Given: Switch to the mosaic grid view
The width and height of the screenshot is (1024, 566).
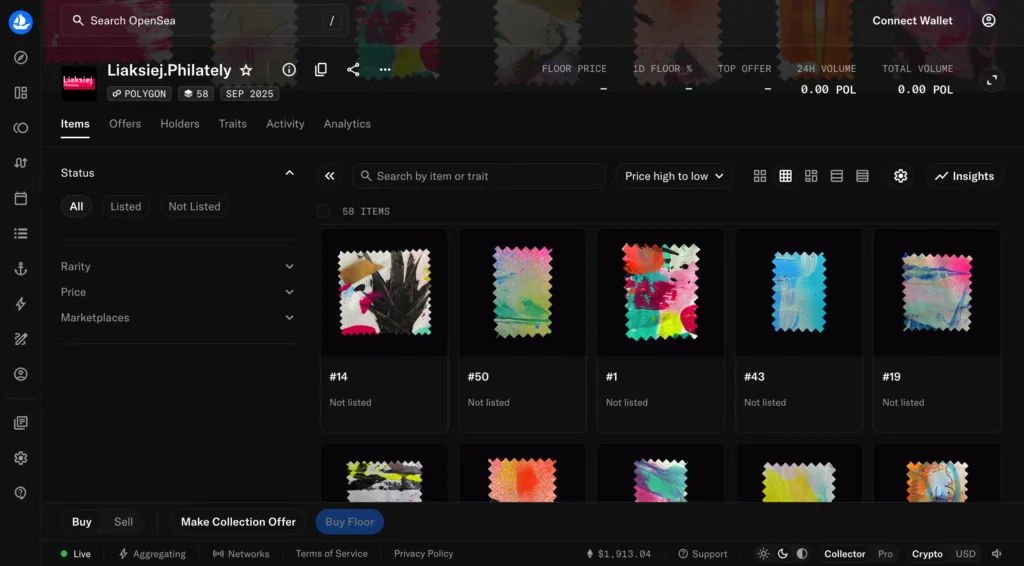Looking at the screenshot, I should (x=811, y=176).
